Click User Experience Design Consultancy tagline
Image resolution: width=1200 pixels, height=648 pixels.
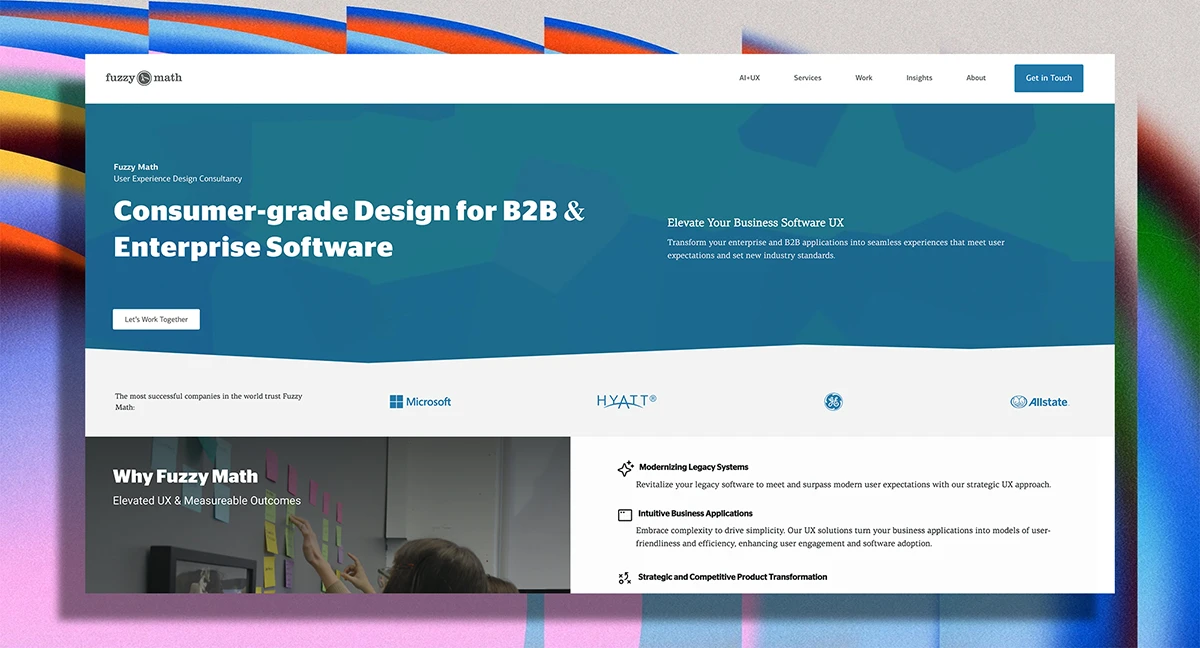click(x=178, y=179)
